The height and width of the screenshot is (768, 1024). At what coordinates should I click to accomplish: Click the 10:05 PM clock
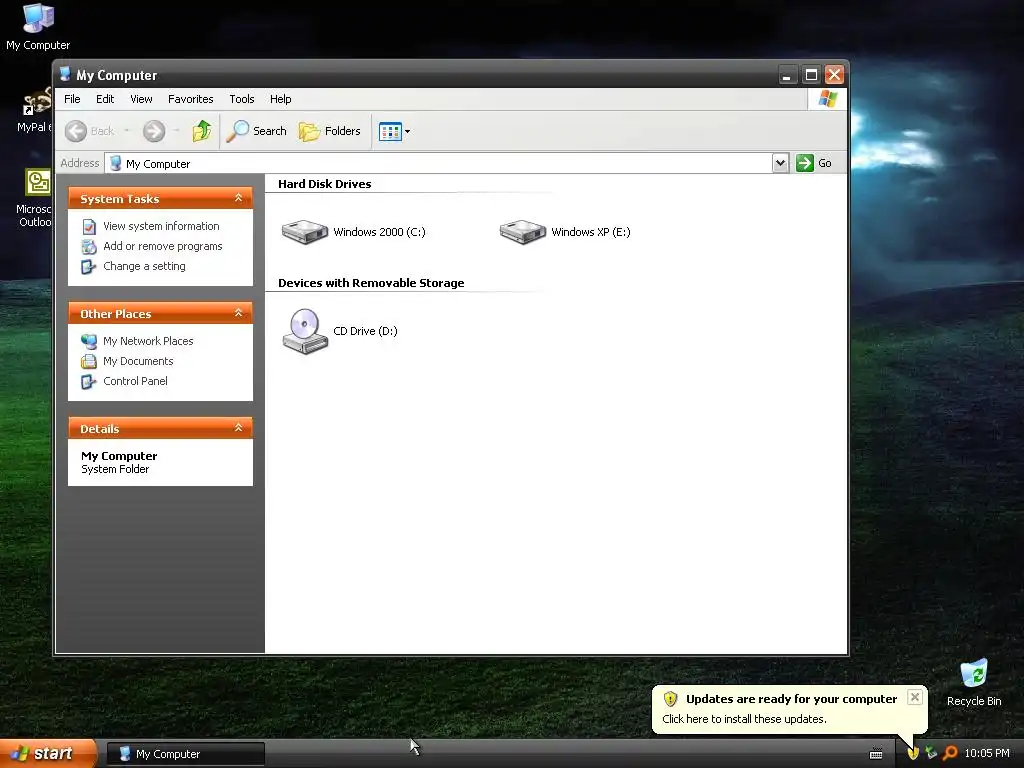987,753
